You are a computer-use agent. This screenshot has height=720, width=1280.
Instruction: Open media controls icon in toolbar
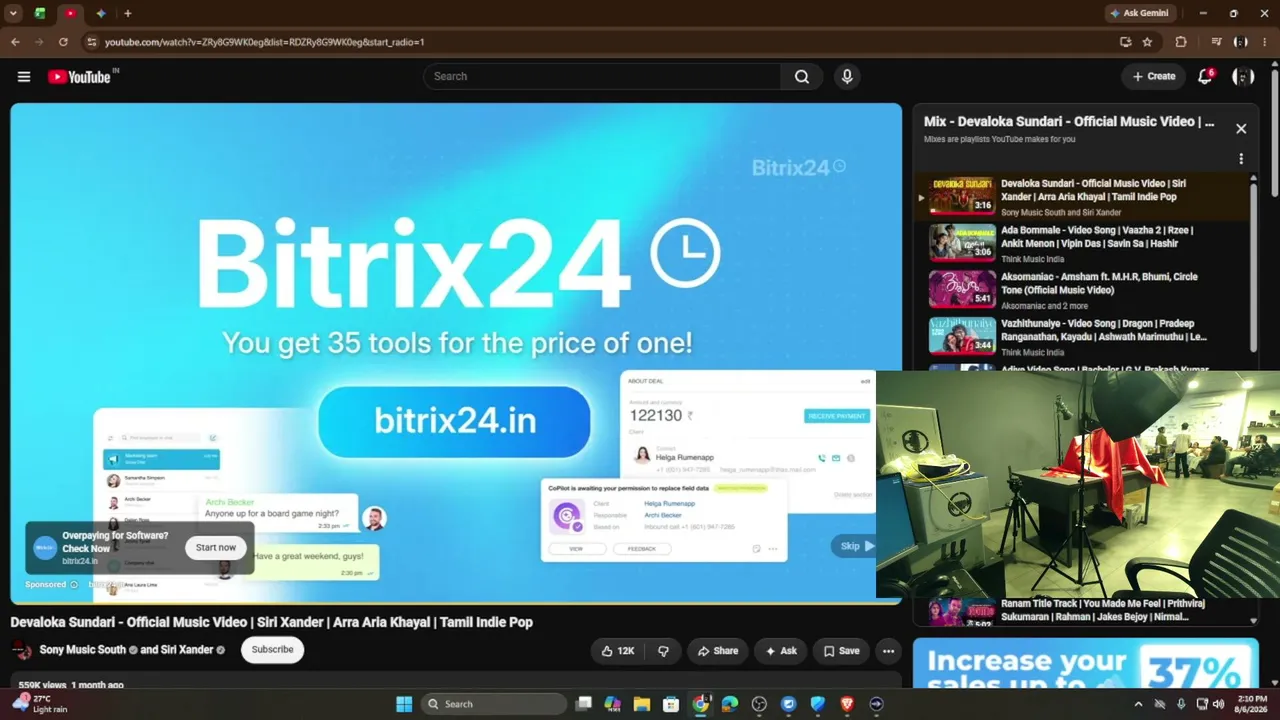pos(1217,42)
